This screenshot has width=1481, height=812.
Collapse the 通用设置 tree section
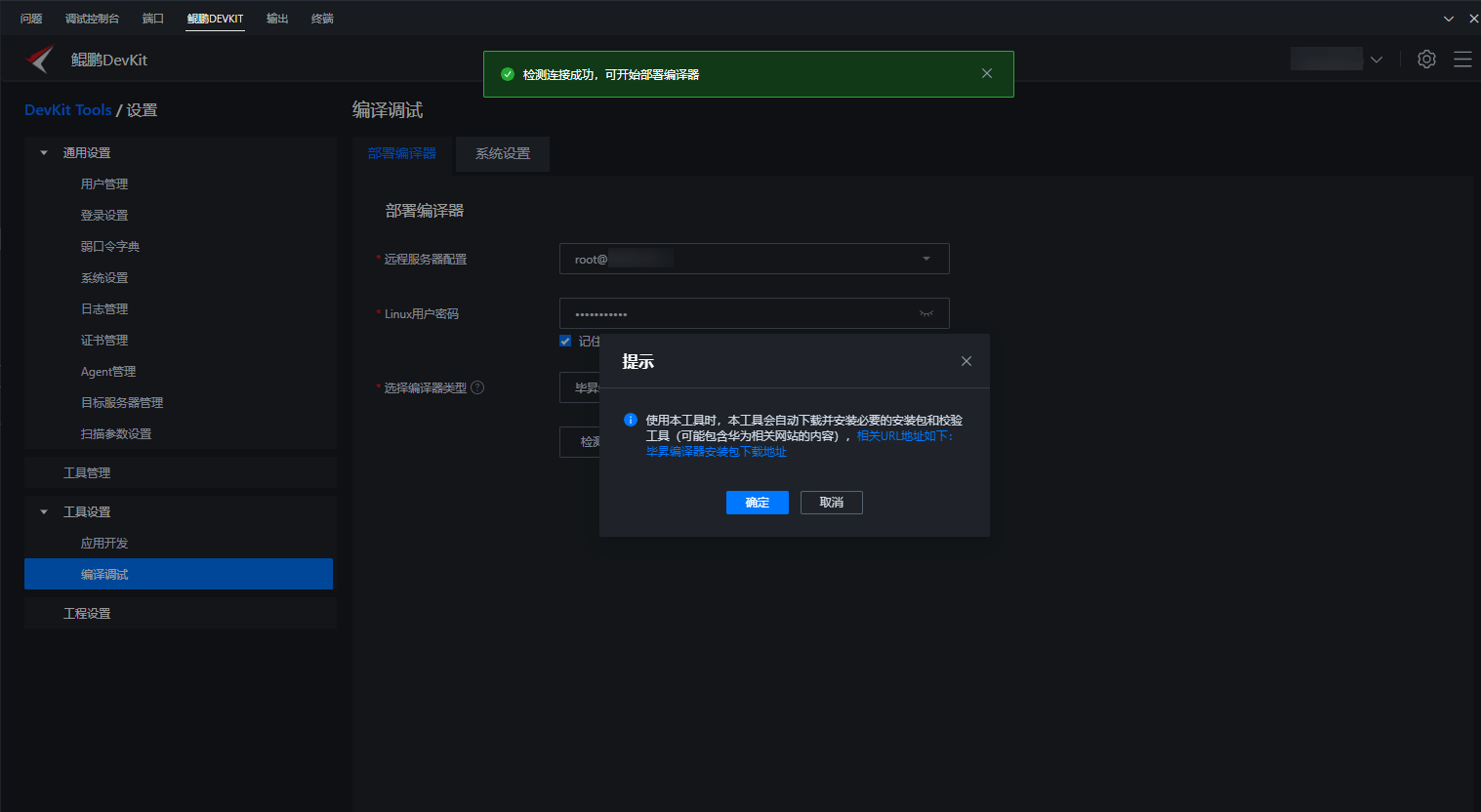pyautogui.click(x=44, y=152)
